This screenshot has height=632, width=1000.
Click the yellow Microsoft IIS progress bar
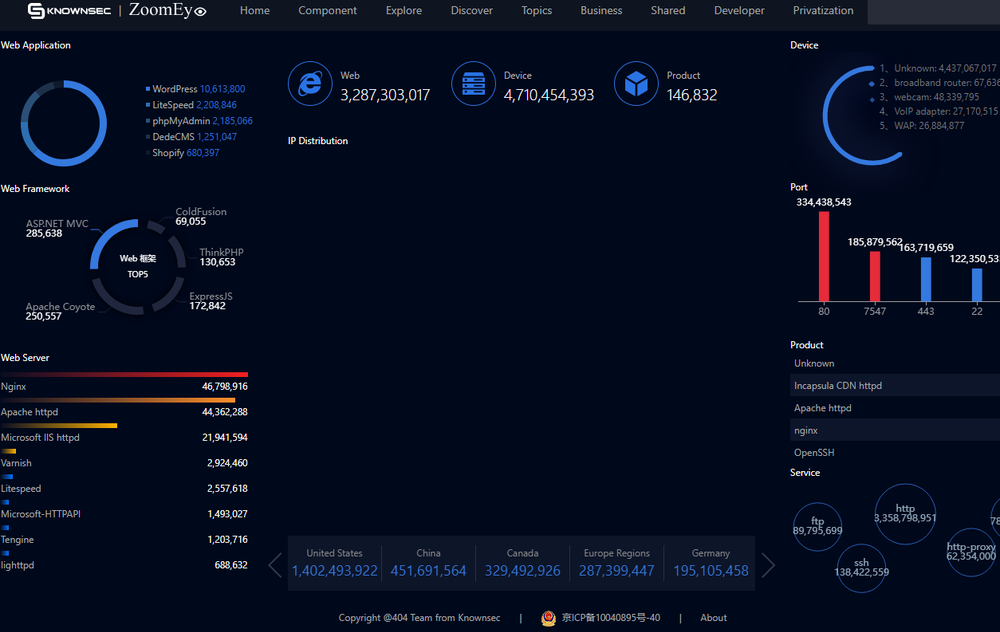tap(59, 425)
